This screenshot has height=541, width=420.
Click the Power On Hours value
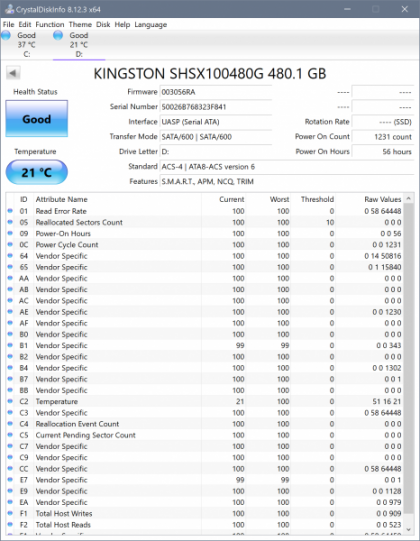pos(382,152)
